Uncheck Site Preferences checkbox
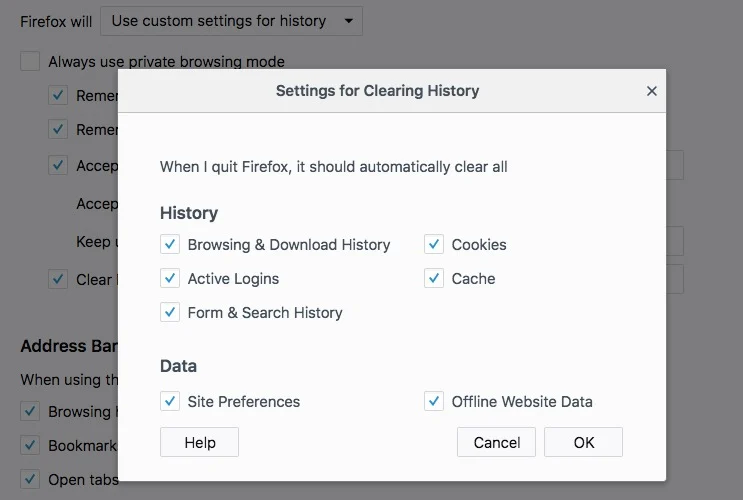This screenshot has width=743, height=500. click(170, 401)
